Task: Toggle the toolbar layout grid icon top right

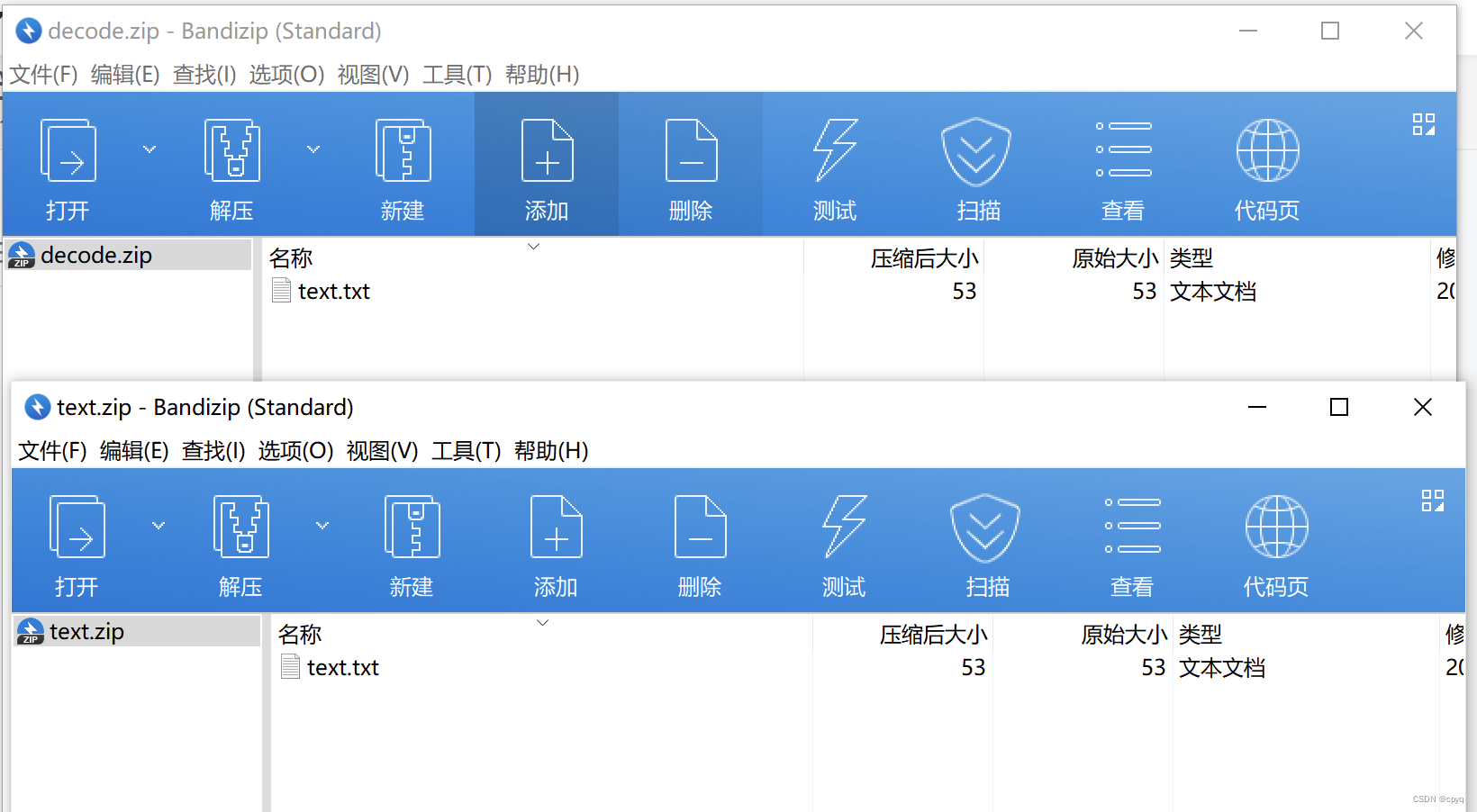Action: [x=1424, y=124]
